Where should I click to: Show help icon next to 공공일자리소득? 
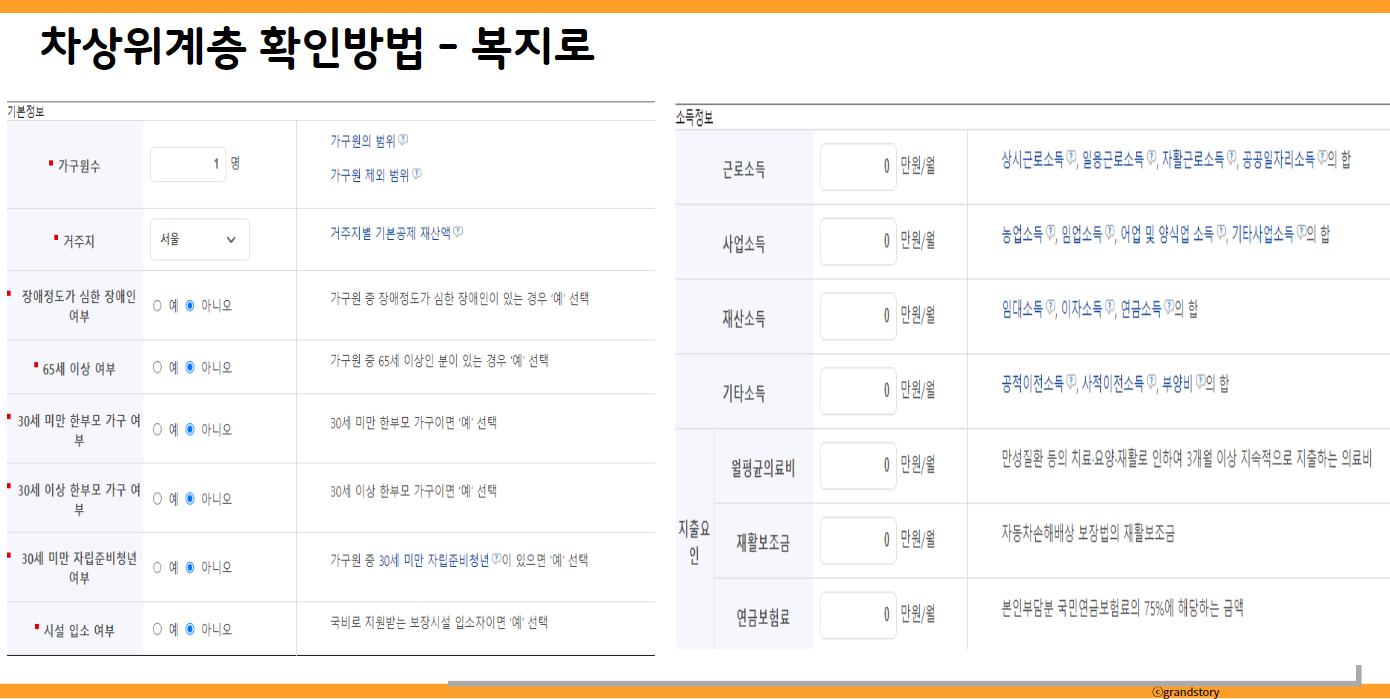coord(1321,158)
